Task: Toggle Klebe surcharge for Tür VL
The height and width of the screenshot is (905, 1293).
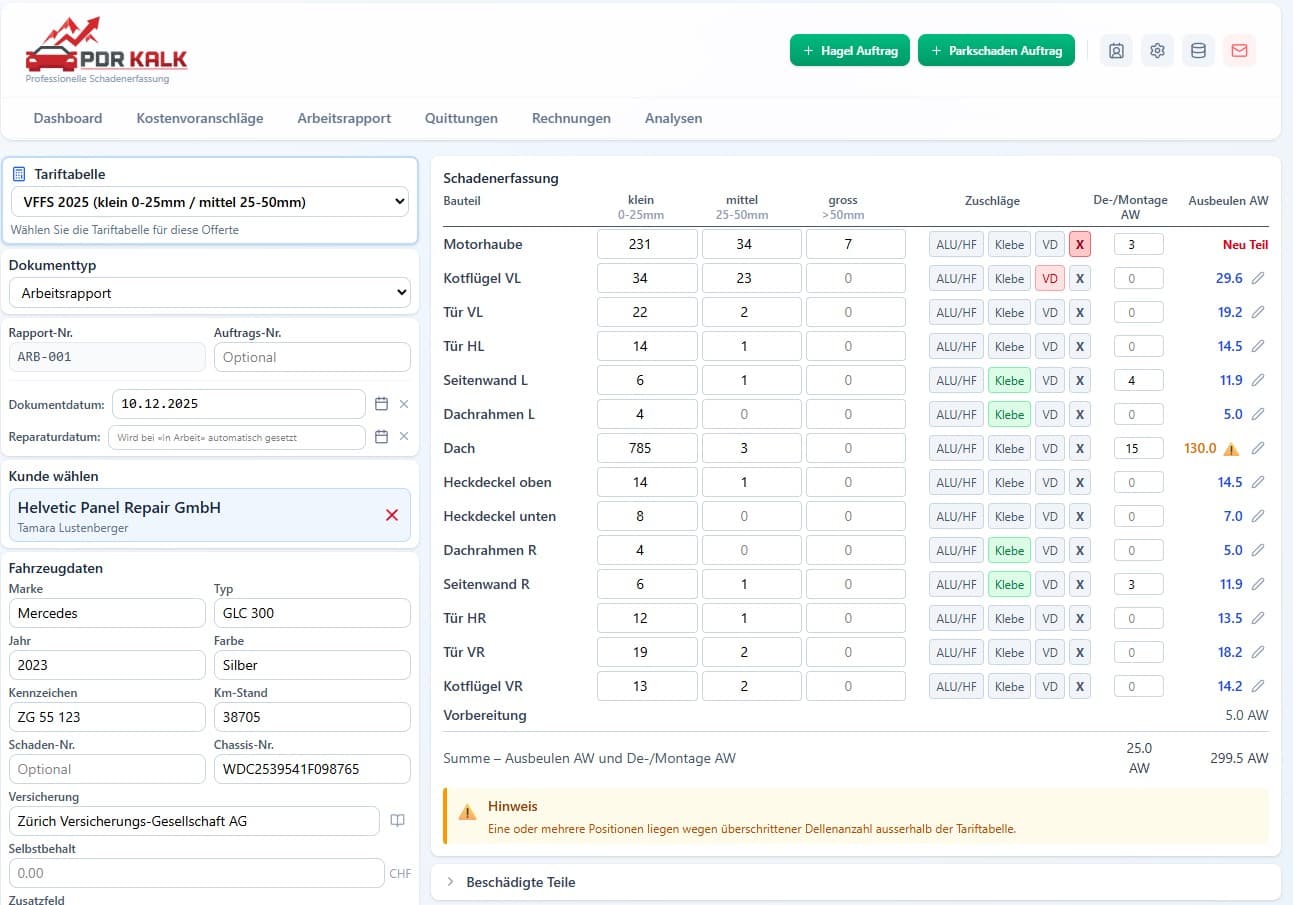Action: pyautogui.click(x=1009, y=313)
